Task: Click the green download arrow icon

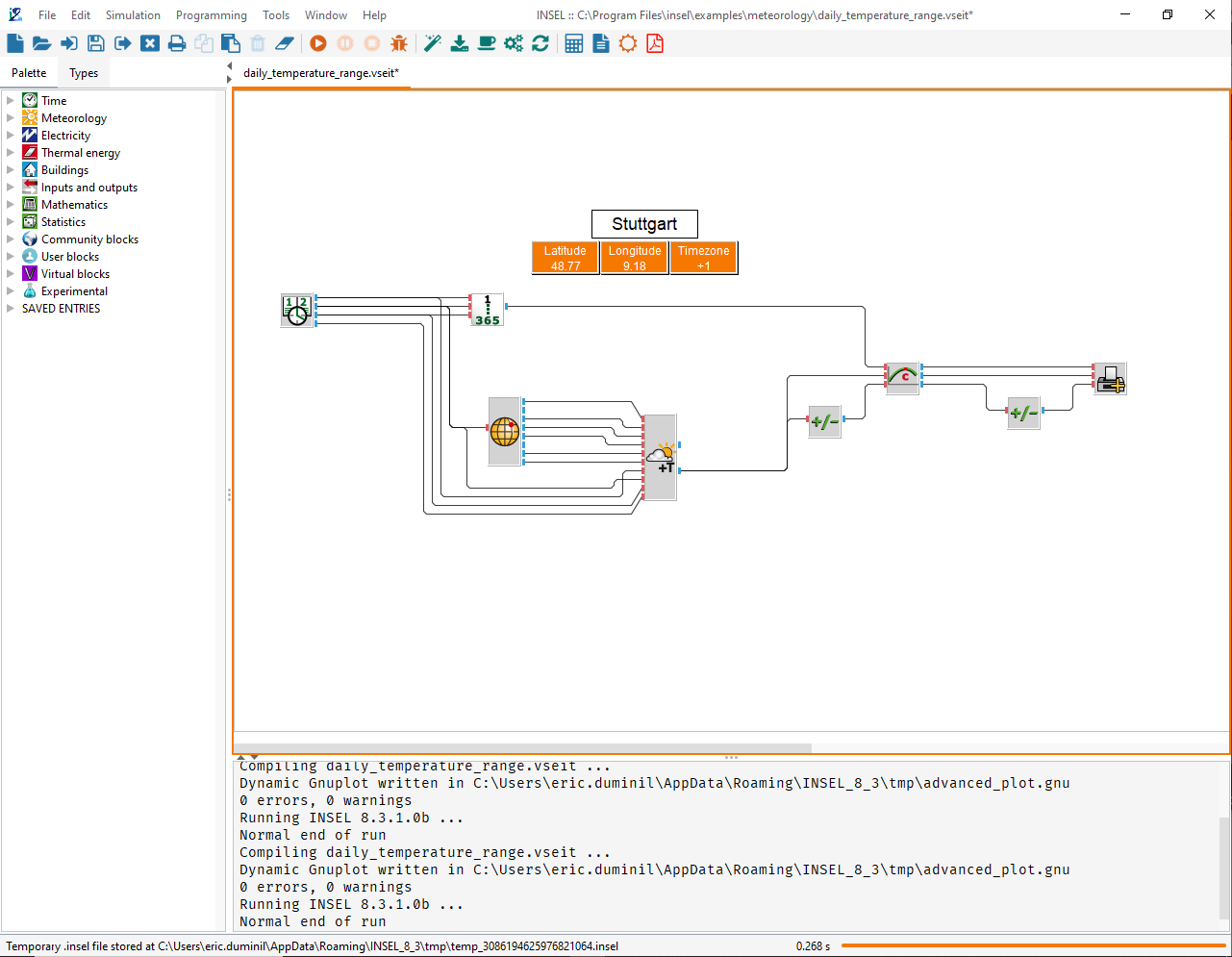Action: pos(460,43)
